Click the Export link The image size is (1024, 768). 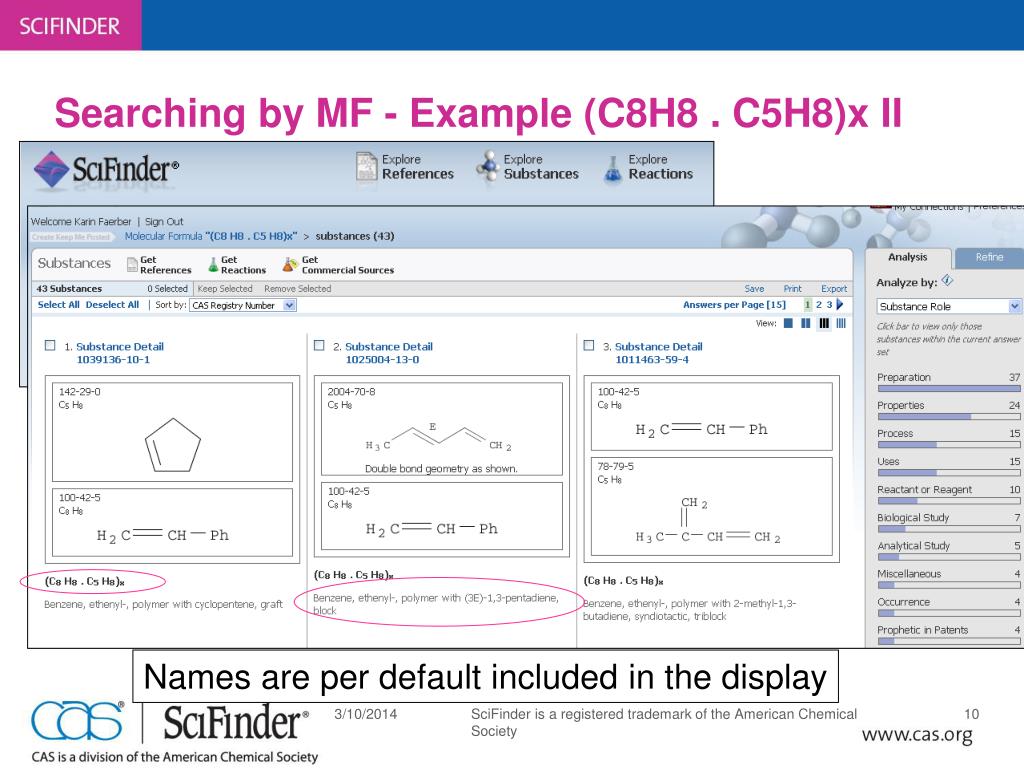click(834, 289)
